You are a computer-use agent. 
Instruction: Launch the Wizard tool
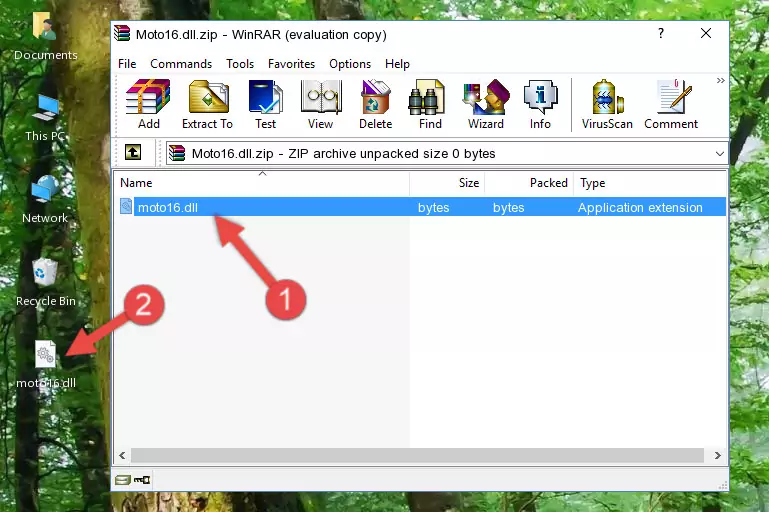pos(486,104)
